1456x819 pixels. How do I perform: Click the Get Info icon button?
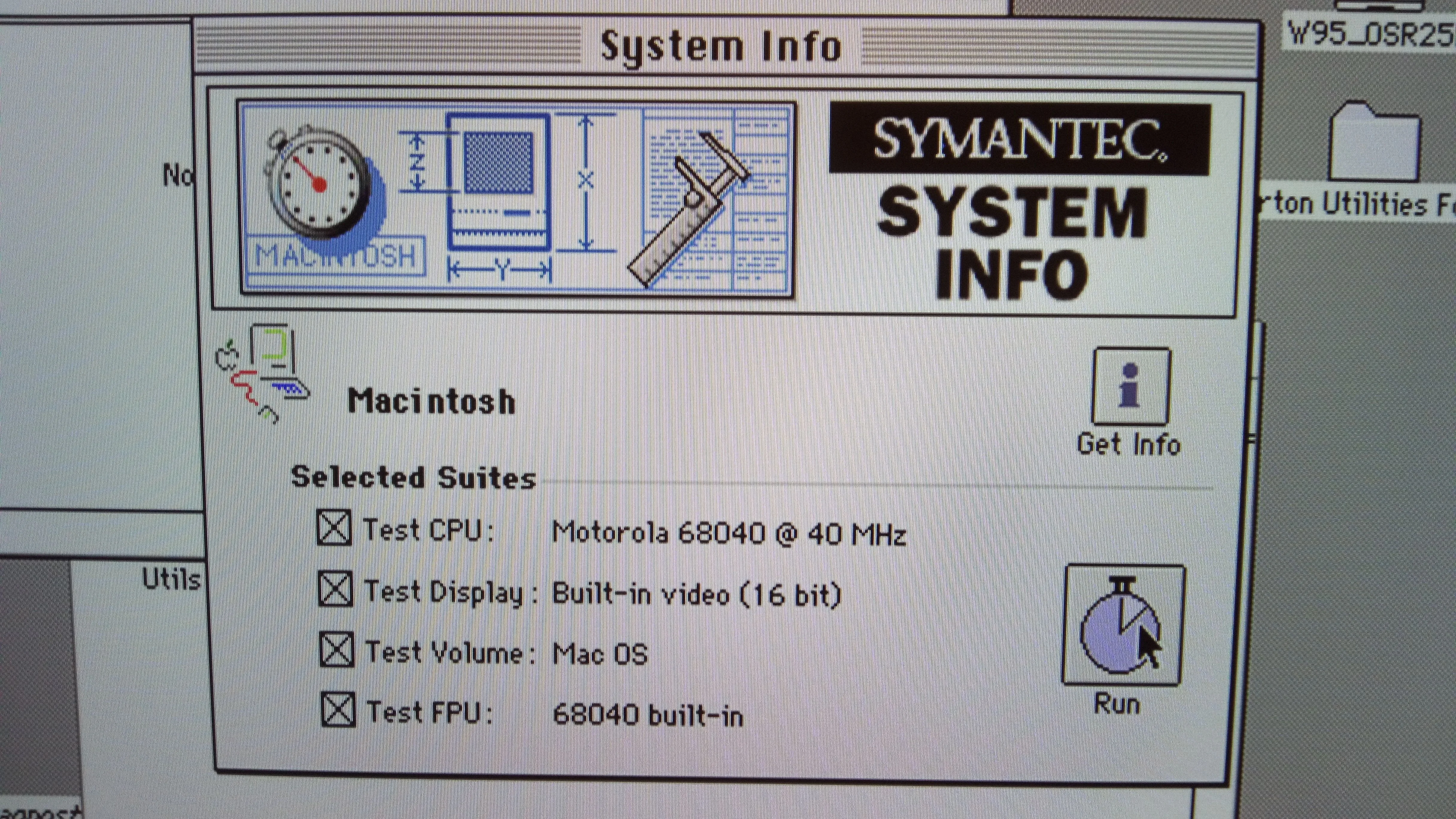[x=1131, y=387]
